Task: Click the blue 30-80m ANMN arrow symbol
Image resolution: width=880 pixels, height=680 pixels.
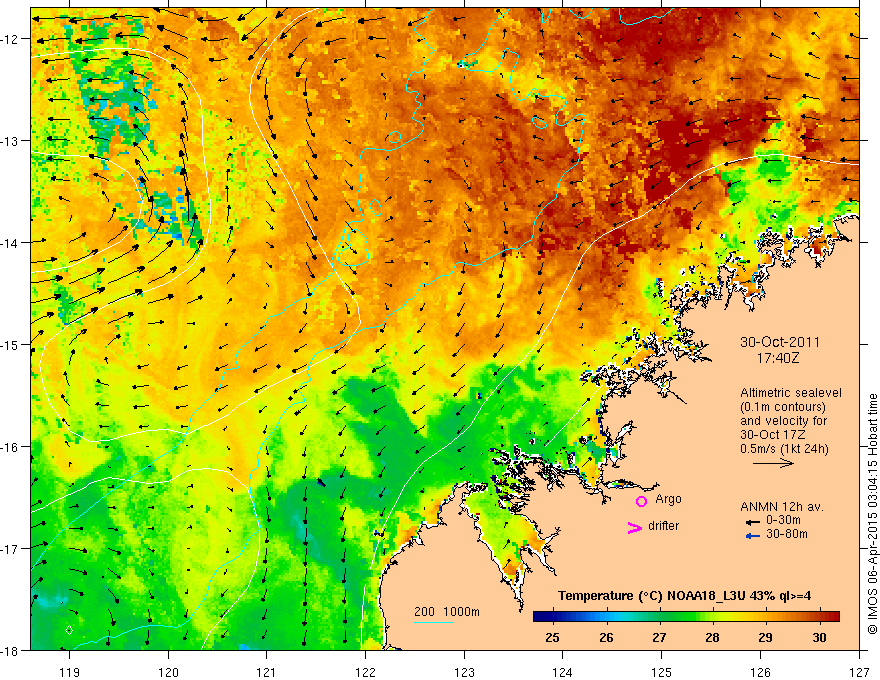Action: [753, 536]
